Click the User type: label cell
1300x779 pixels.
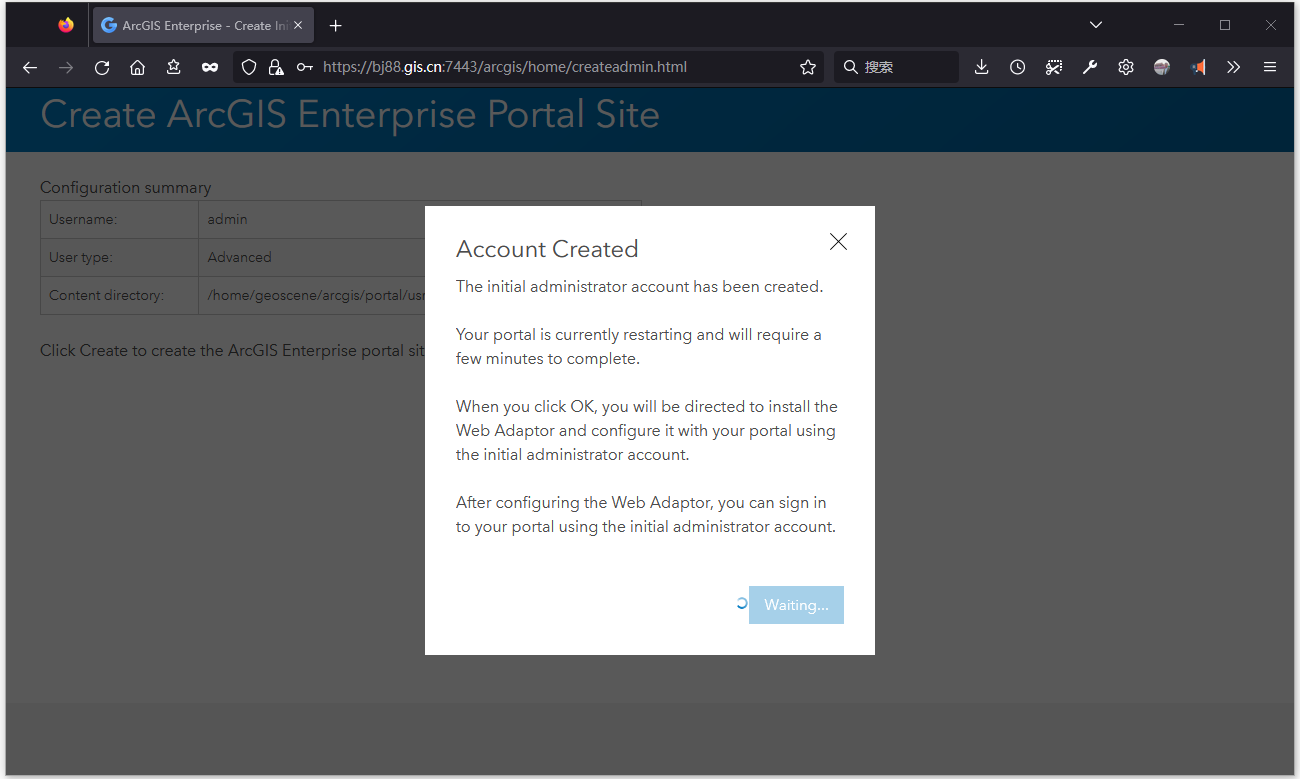[119, 257]
